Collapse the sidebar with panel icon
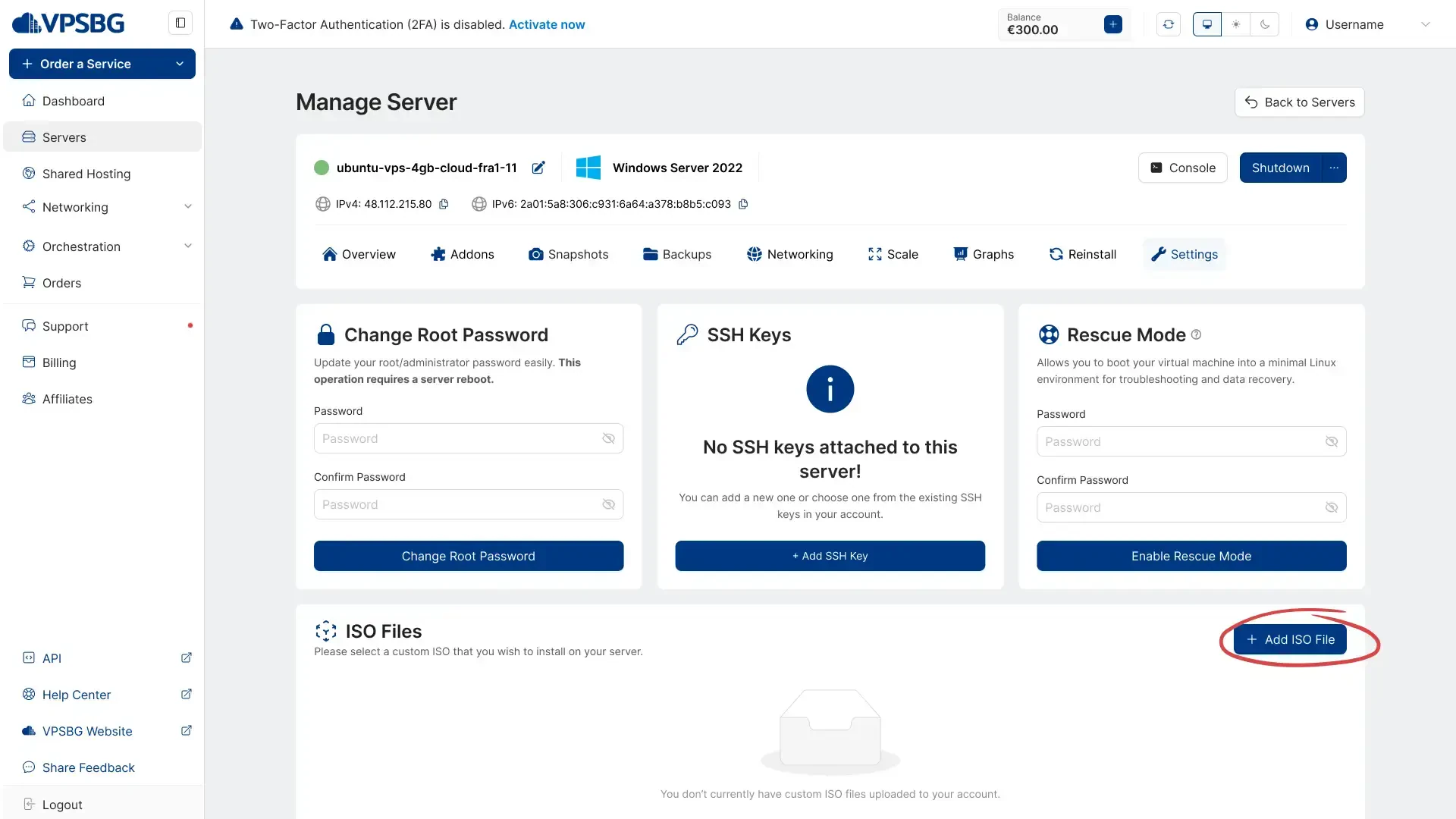 point(180,23)
